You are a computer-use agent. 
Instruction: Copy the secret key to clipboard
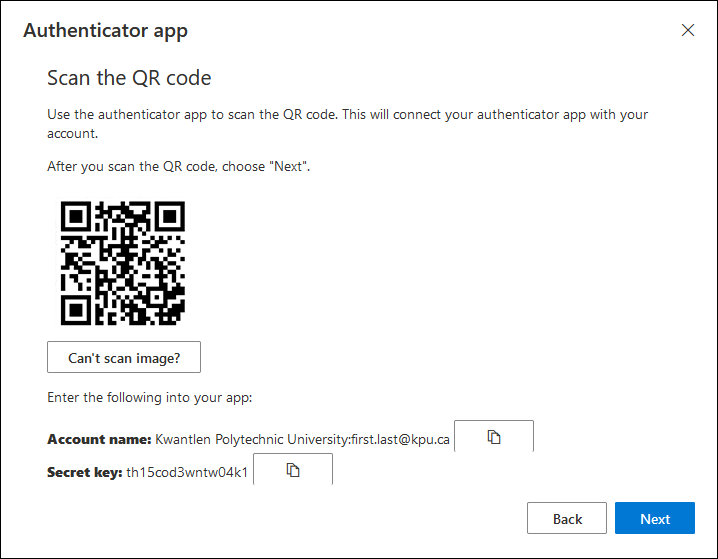point(292,470)
